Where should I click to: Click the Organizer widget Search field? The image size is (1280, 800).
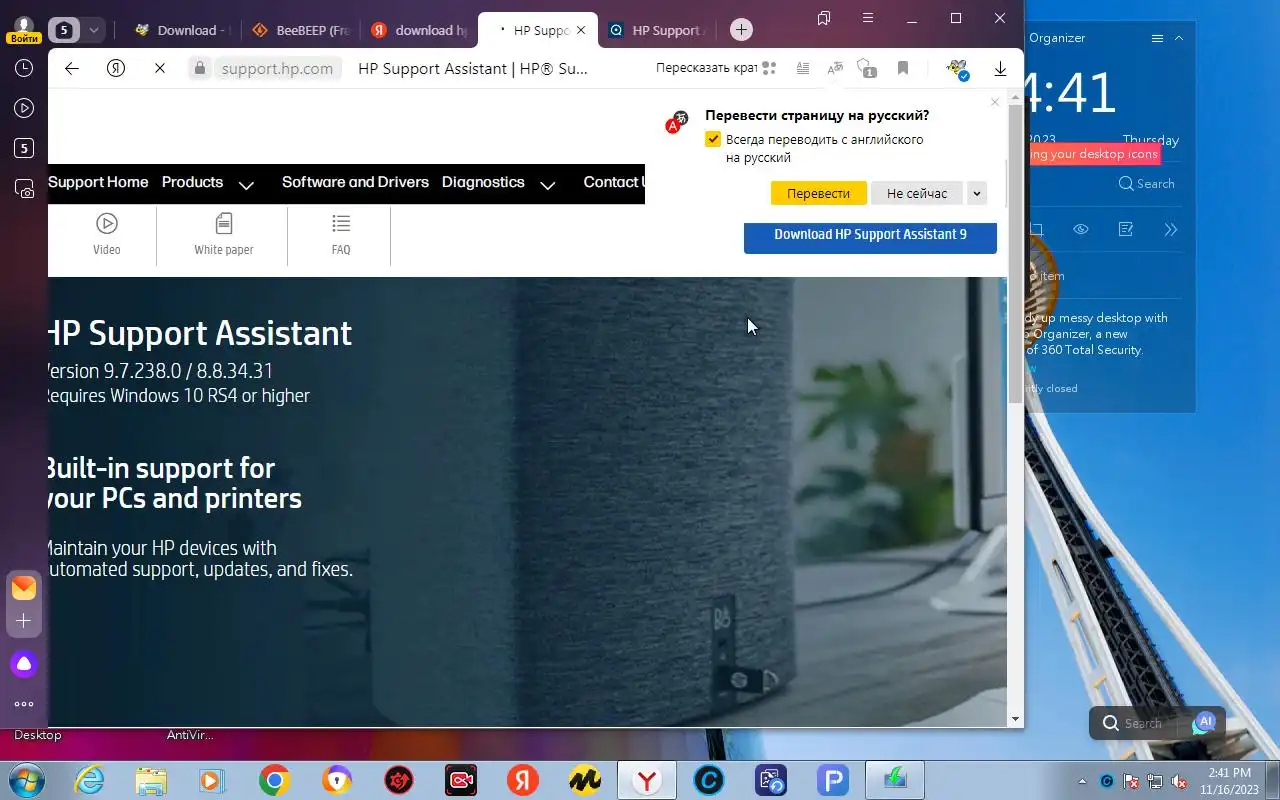[1146, 184]
